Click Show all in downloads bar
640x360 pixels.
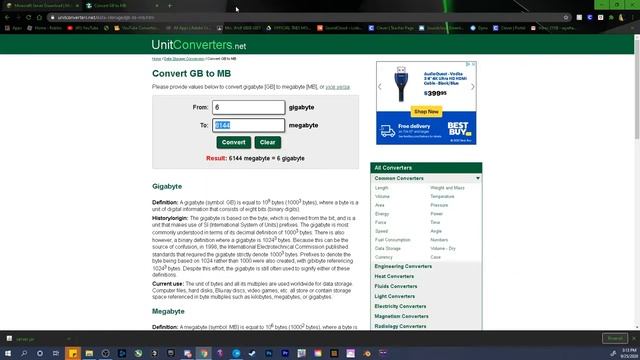tap(615, 338)
